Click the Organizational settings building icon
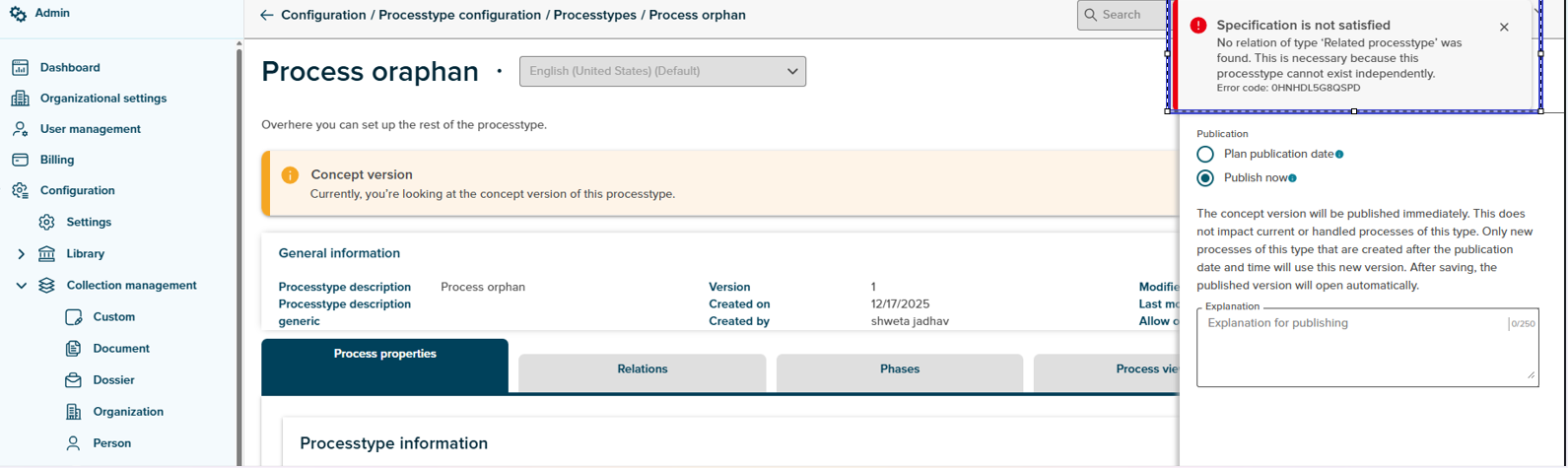The width and height of the screenshot is (1568, 468). (20, 99)
